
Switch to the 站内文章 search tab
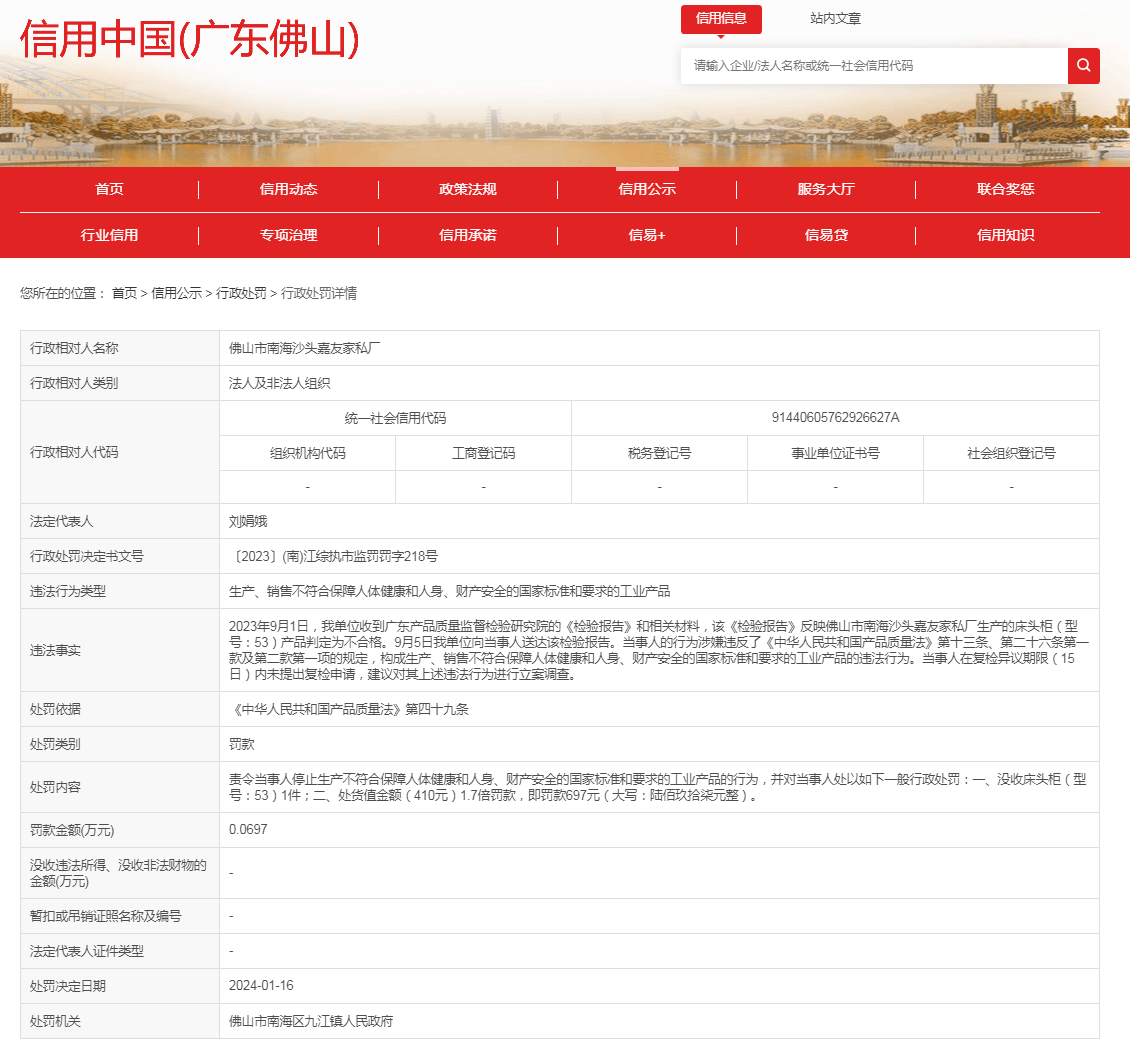coord(835,19)
